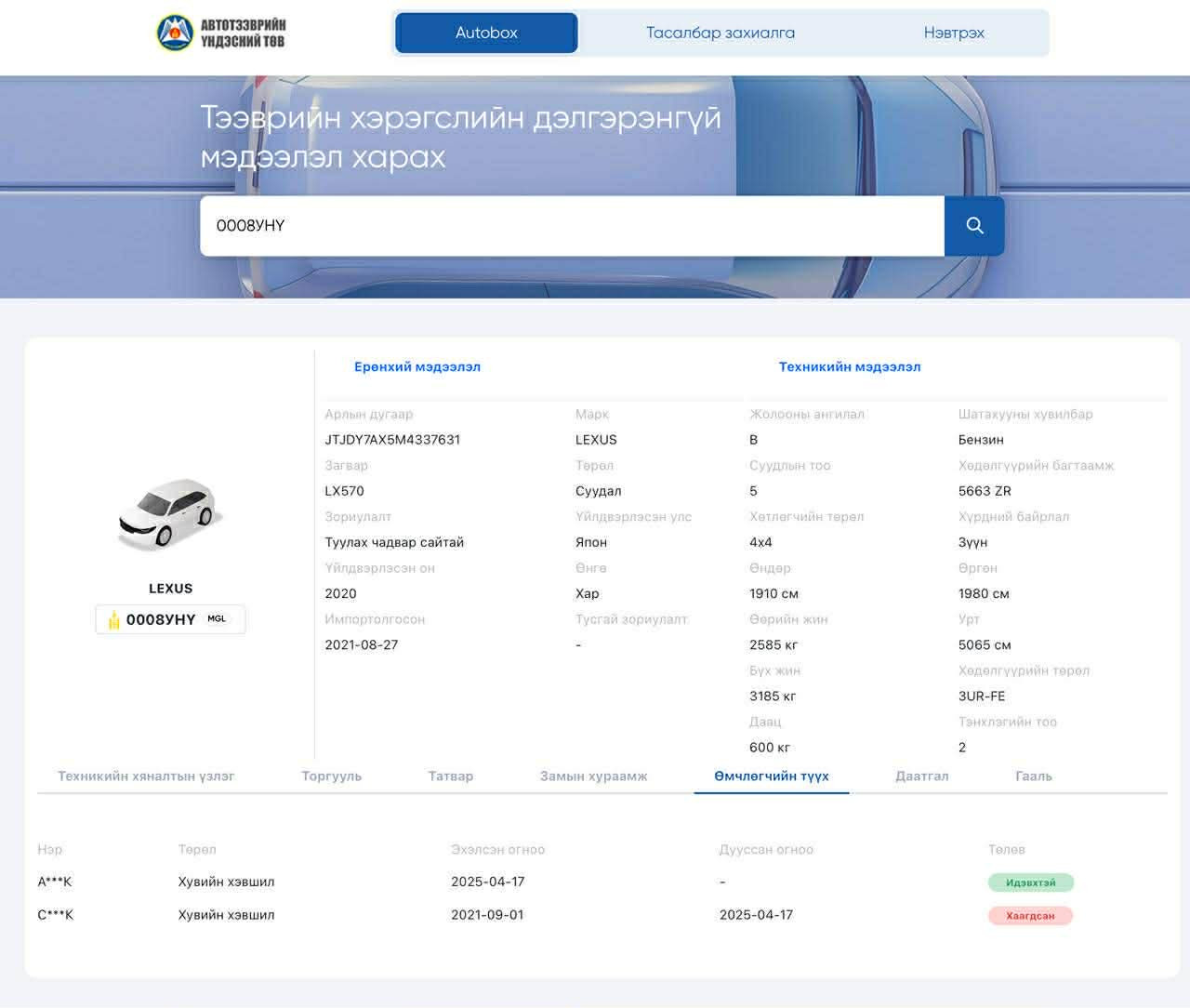Switch to the Торгууль tab
This screenshot has width=1190, height=1008.
[x=331, y=776]
